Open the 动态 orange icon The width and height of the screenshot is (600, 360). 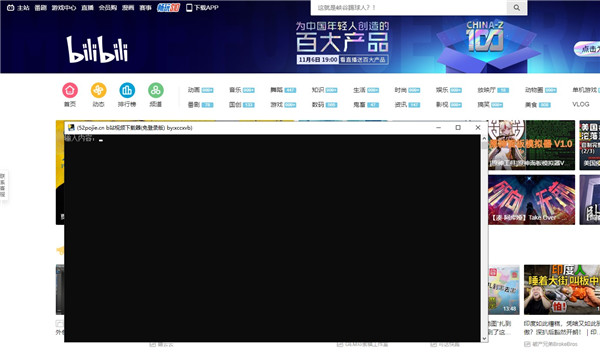98,90
